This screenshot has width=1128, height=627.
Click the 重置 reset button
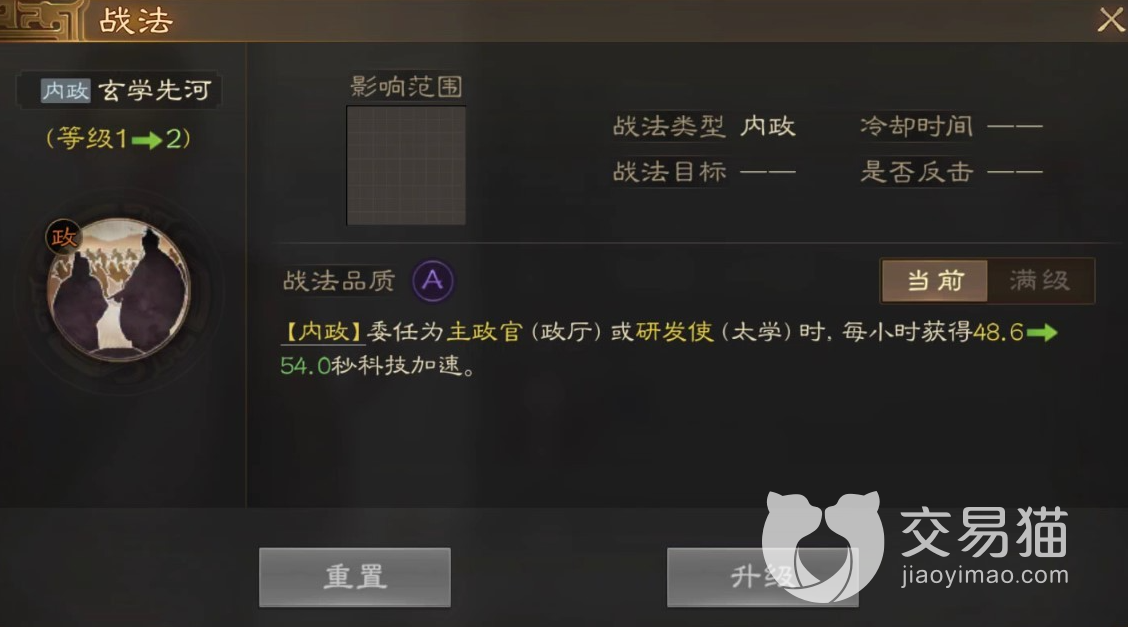pos(355,577)
